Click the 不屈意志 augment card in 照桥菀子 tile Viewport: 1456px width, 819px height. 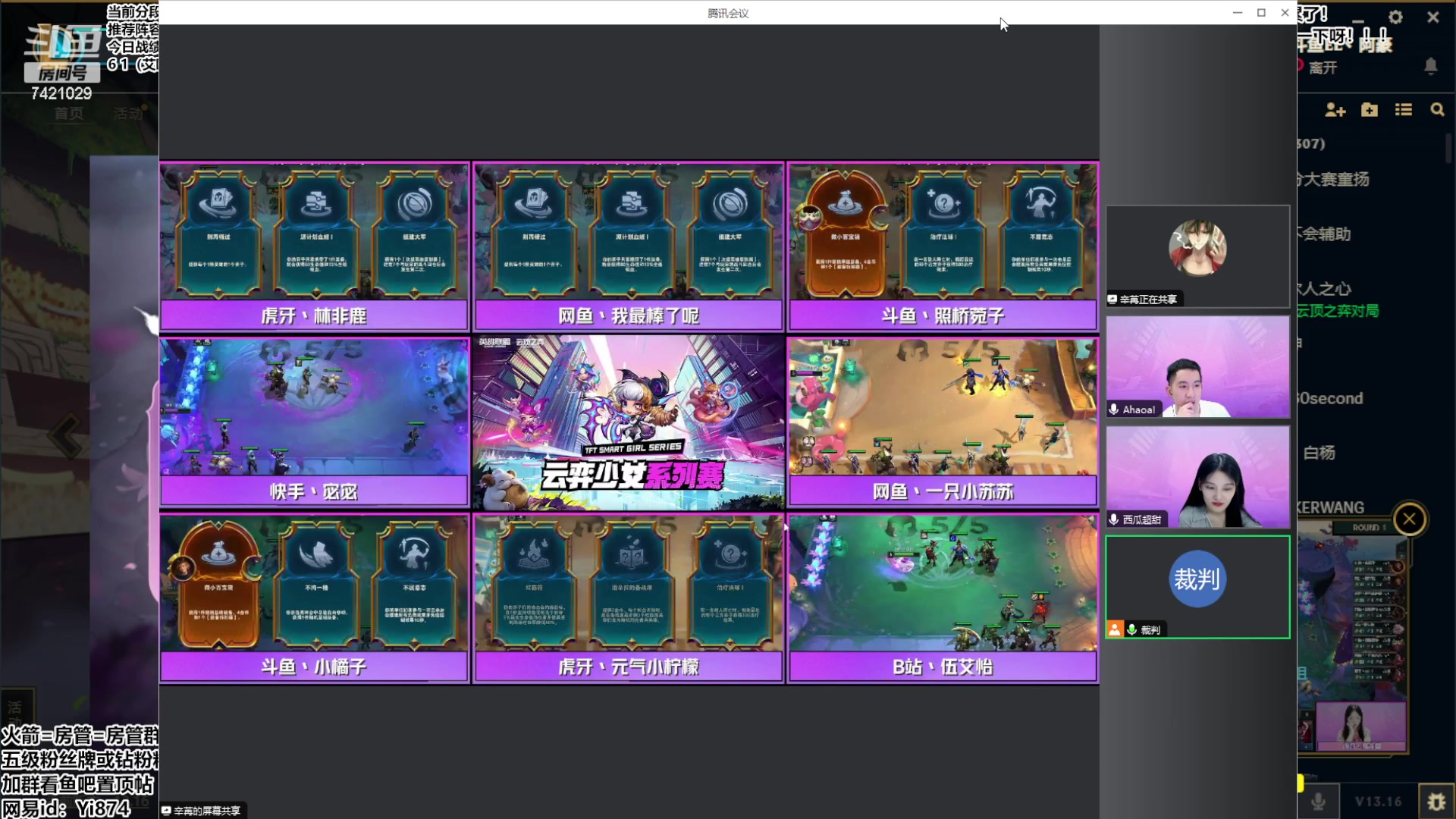pyautogui.click(x=1040, y=234)
